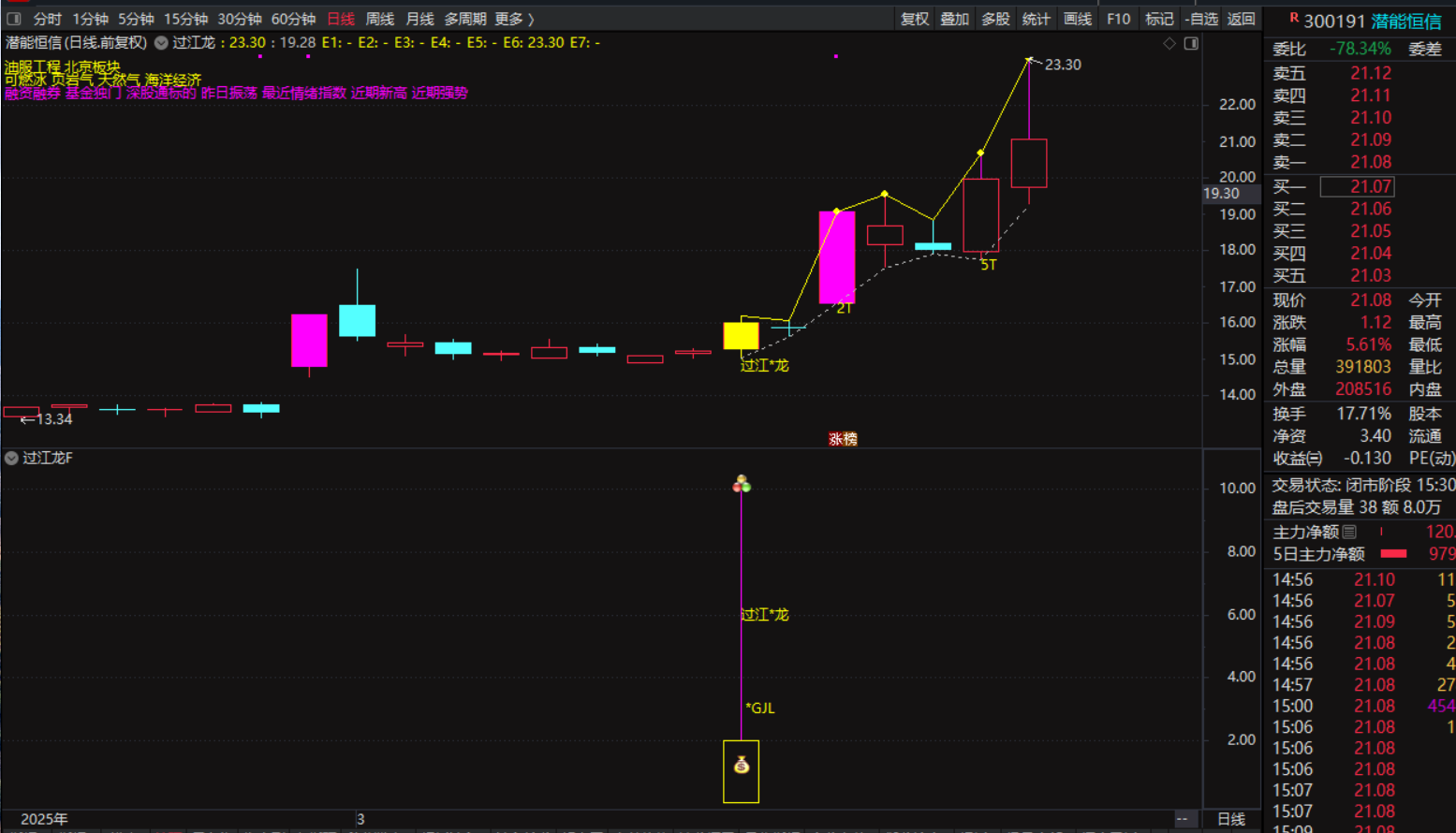1456x833 pixels.
Task: Click the 复权 toolbar button
Action: pos(914,19)
